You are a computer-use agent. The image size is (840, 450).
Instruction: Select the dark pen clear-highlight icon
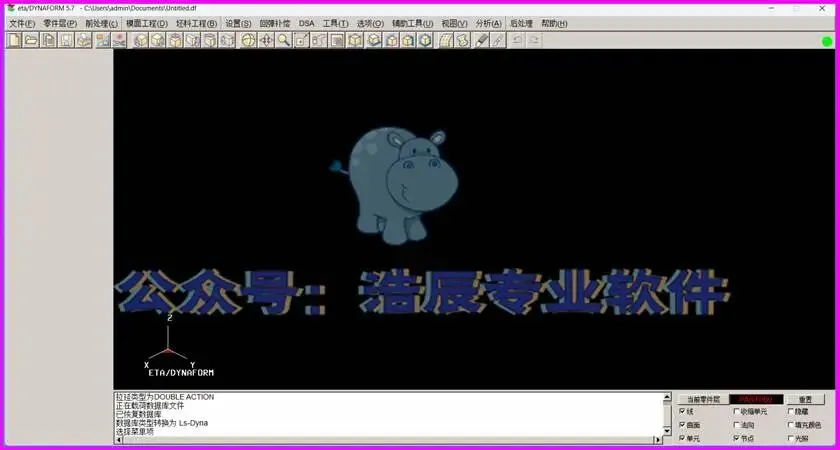(x=482, y=40)
